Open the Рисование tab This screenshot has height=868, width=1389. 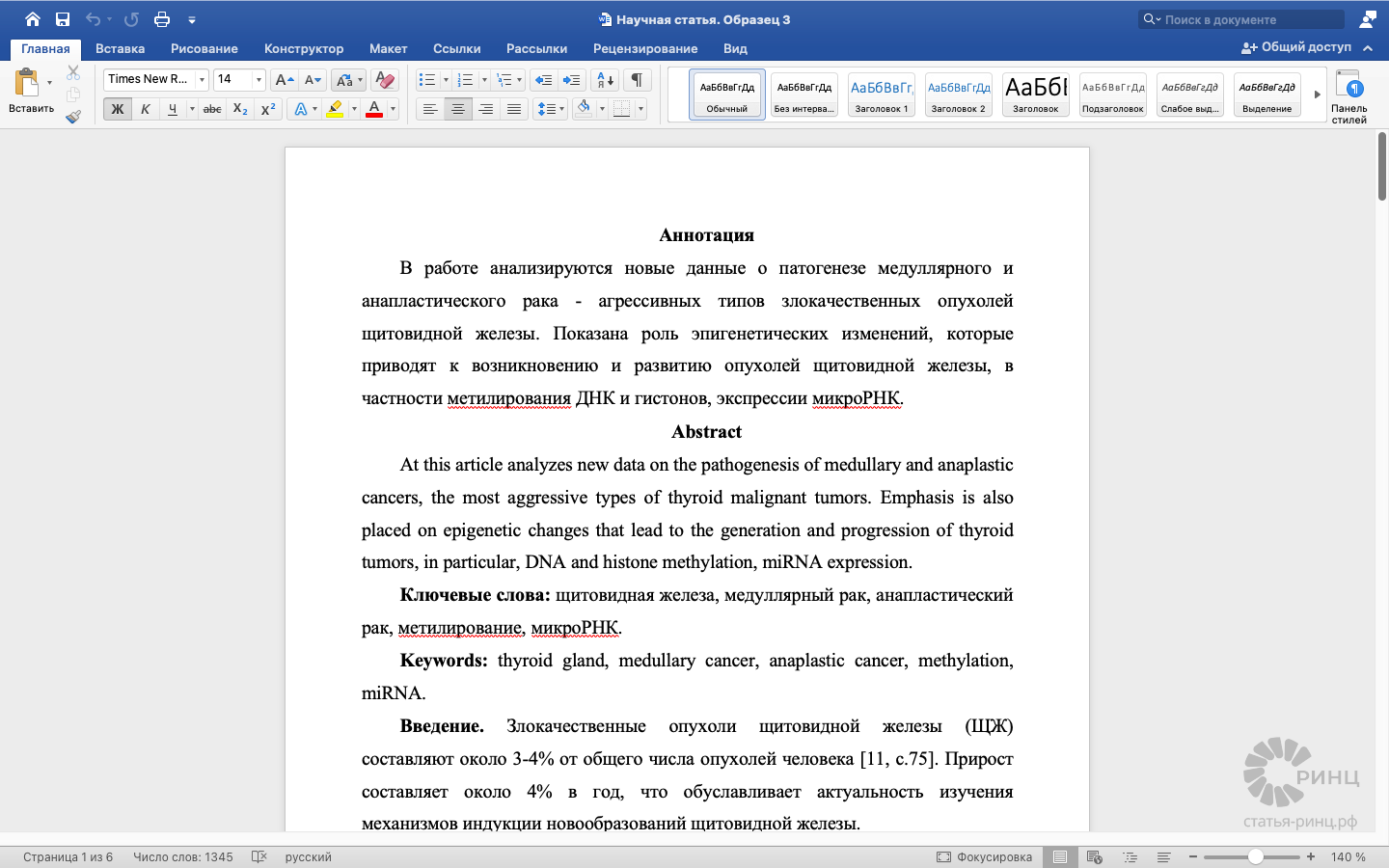click(204, 48)
